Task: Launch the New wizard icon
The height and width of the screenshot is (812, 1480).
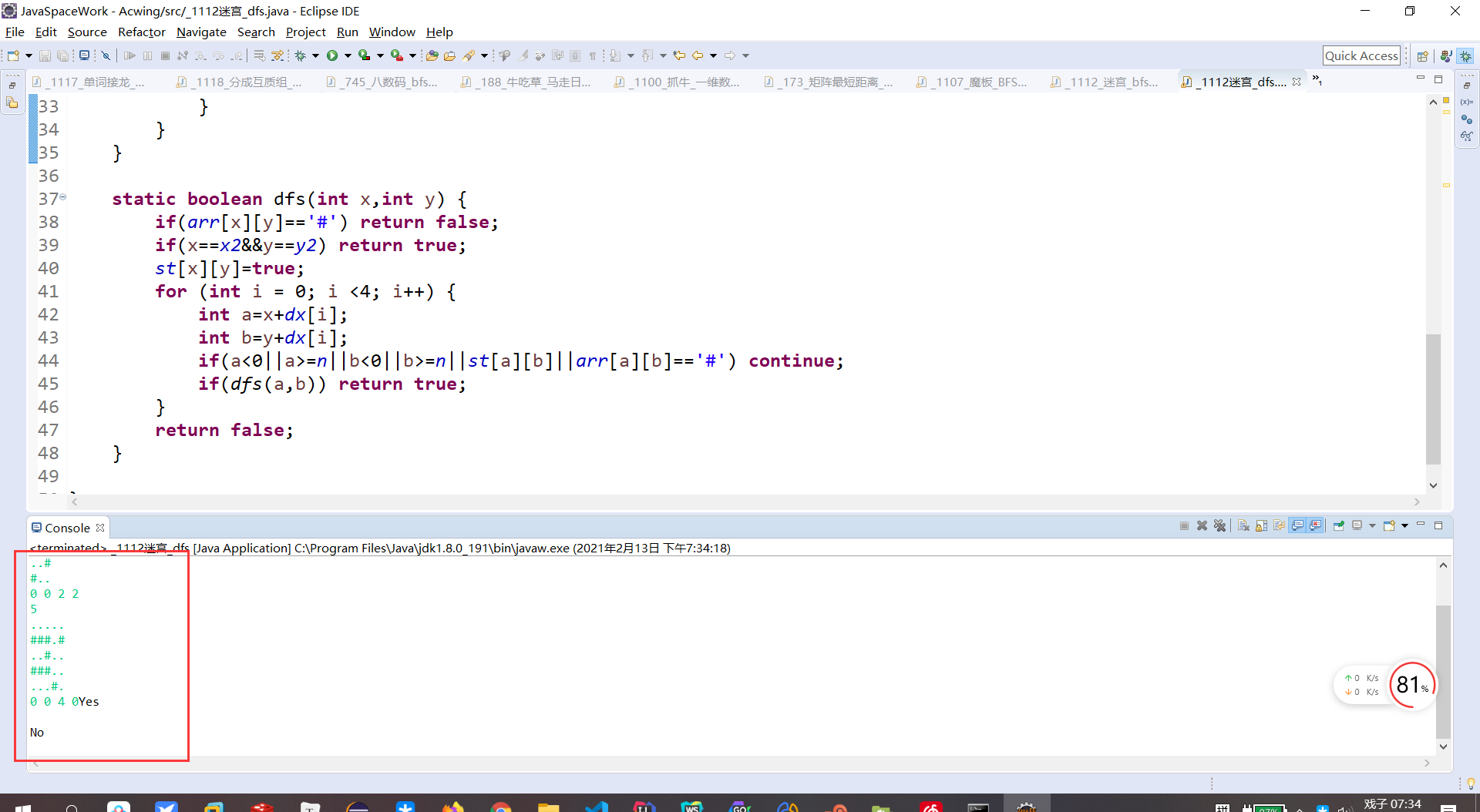Action: [14, 55]
